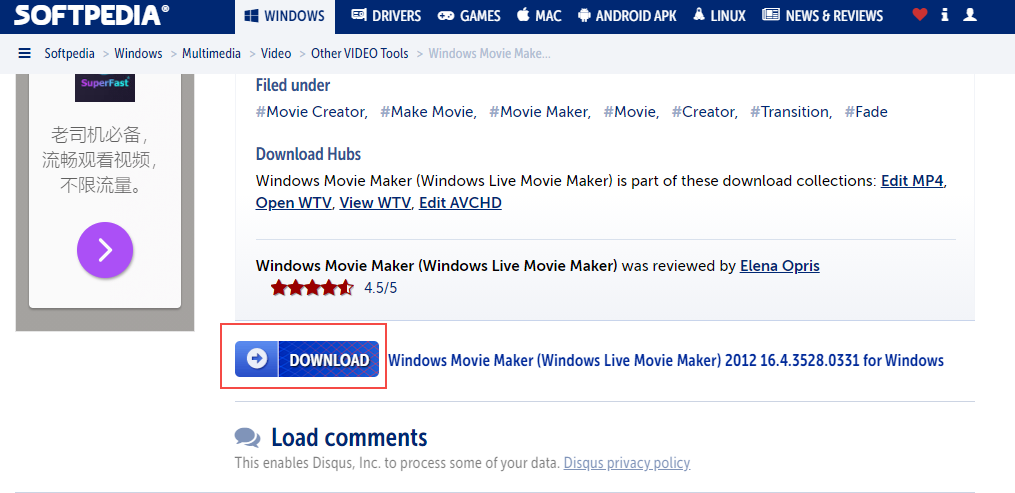This screenshot has width=1015, height=493.
Task: Open the Edit AVCHD collection
Action: (460, 203)
